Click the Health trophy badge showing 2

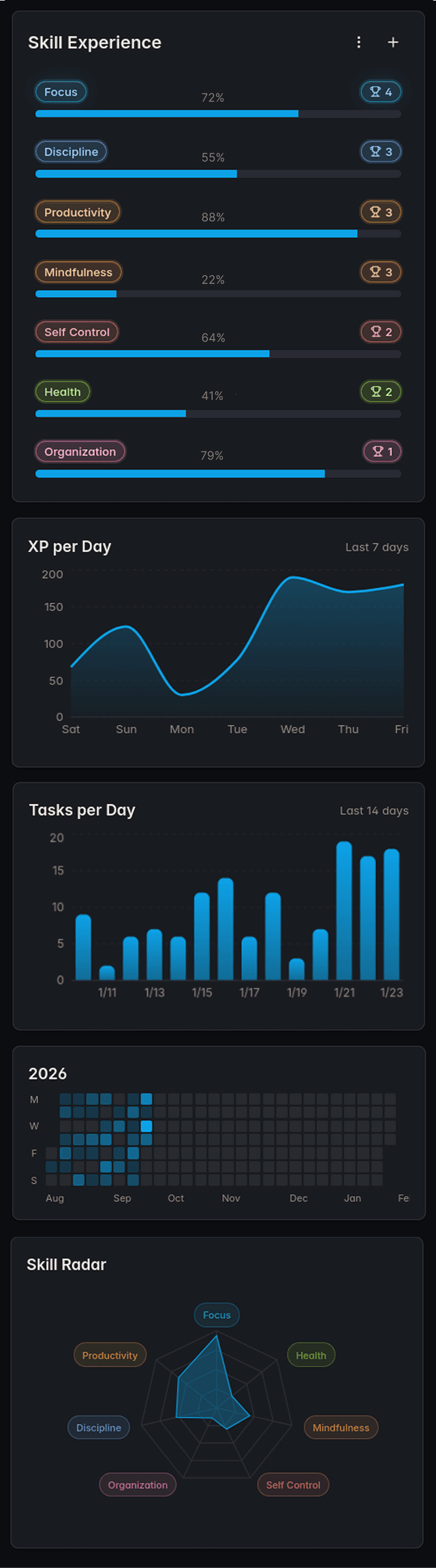click(380, 392)
